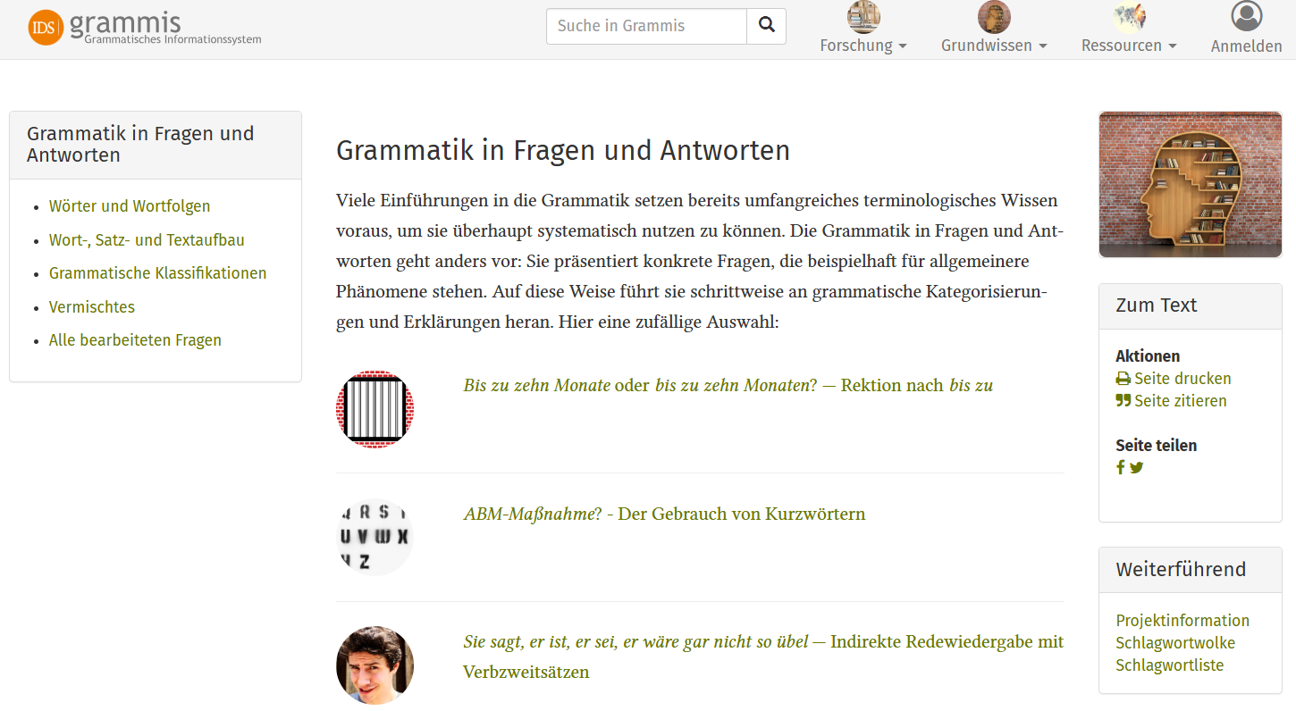Viewport: 1296px width, 711px height.
Task: Show Alle bearbeiteten Fragen
Action: (135, 340)
